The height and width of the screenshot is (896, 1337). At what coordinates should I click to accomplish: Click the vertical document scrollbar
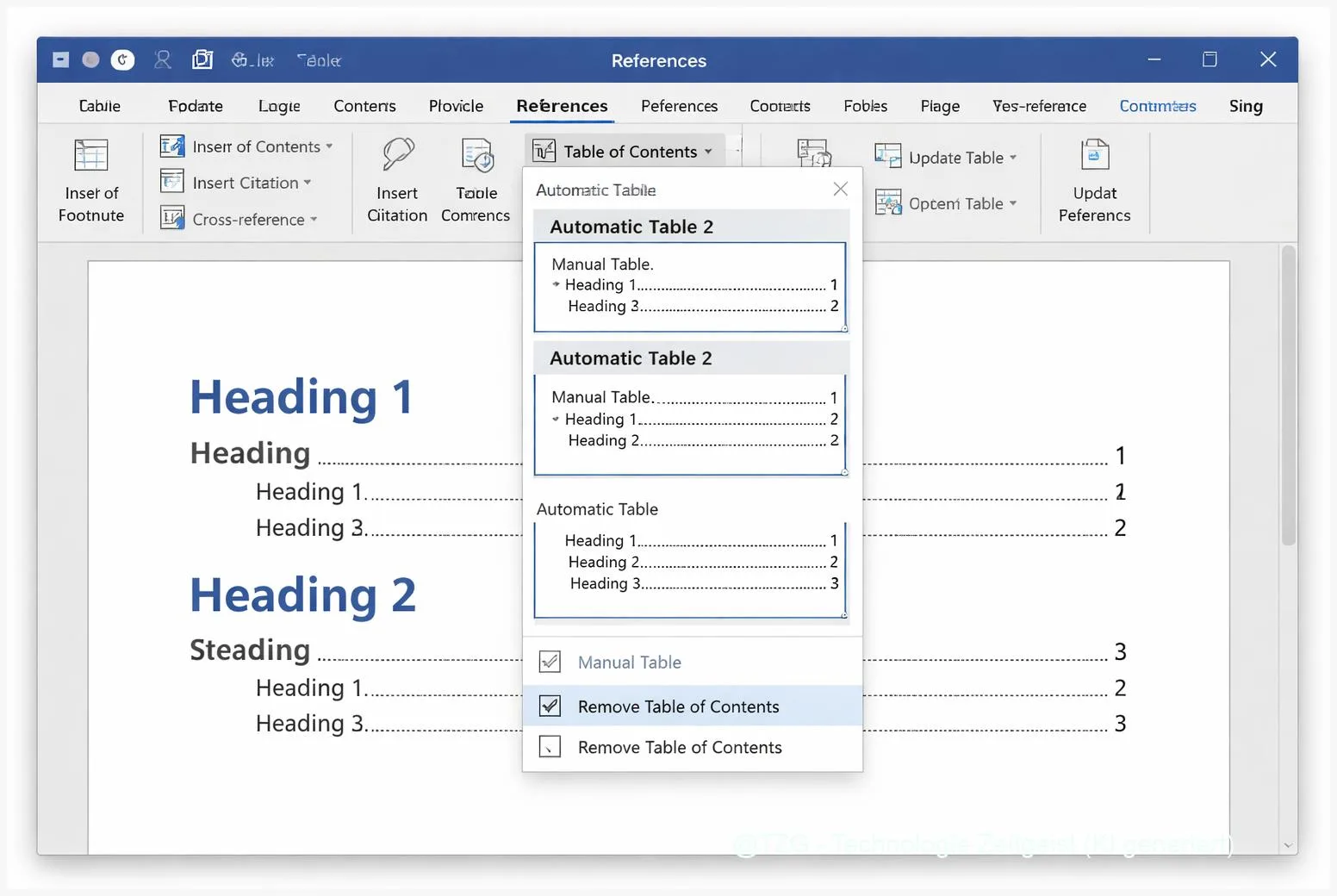click(x=1288, y=396)
